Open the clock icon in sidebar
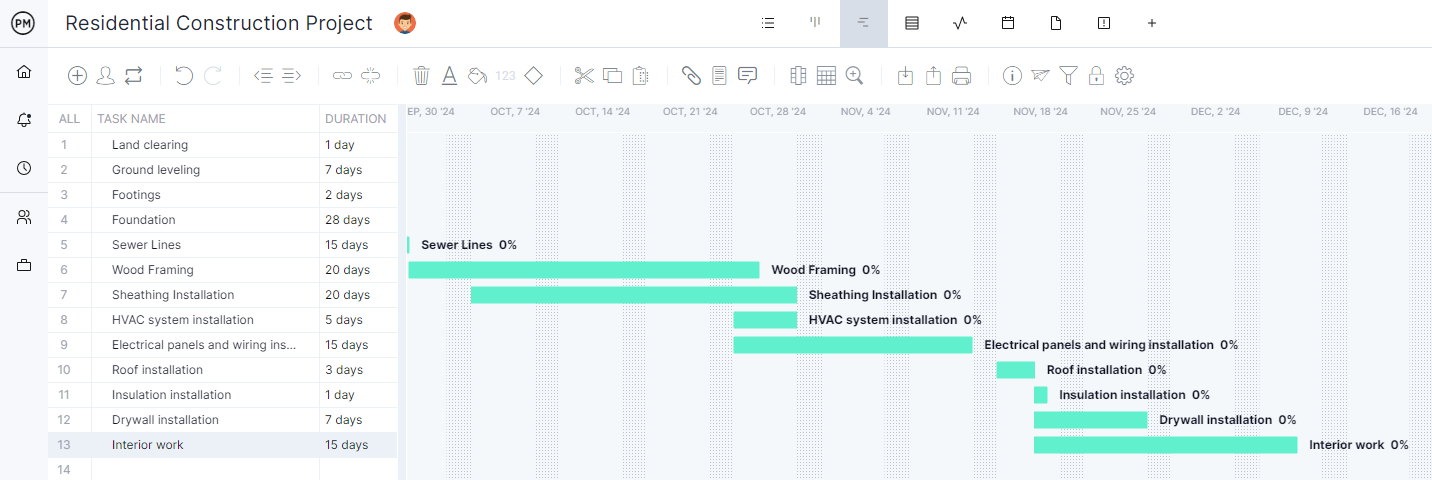This screenshot has height=480, width=1432. (x=24, y=168)
